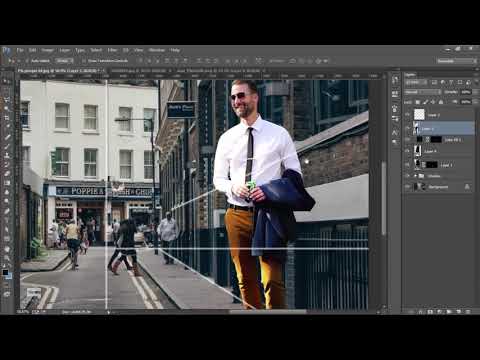Select the Layer 4 row
The height and width of the screenshot is (360, 480).
(439, 151)
